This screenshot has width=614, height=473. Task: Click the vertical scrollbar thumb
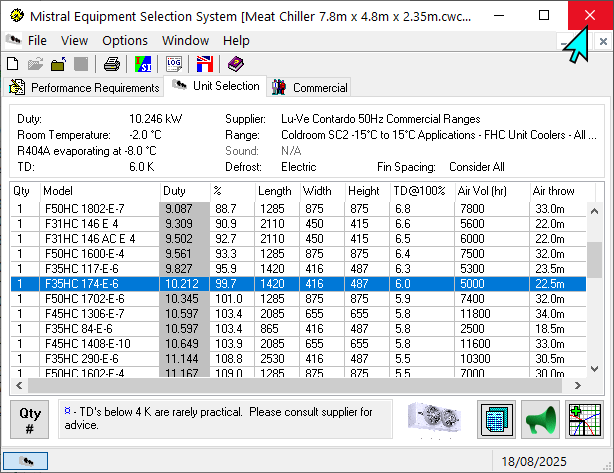click(594, 260)
